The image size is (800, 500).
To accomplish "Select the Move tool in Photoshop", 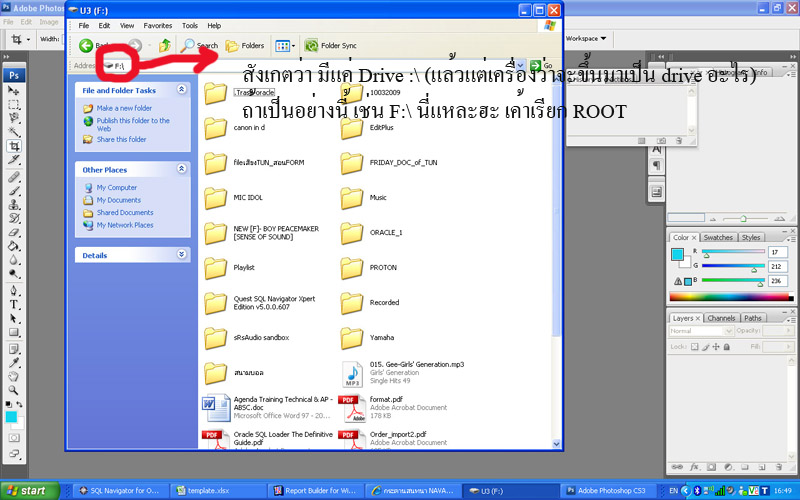I will point(14,90).
